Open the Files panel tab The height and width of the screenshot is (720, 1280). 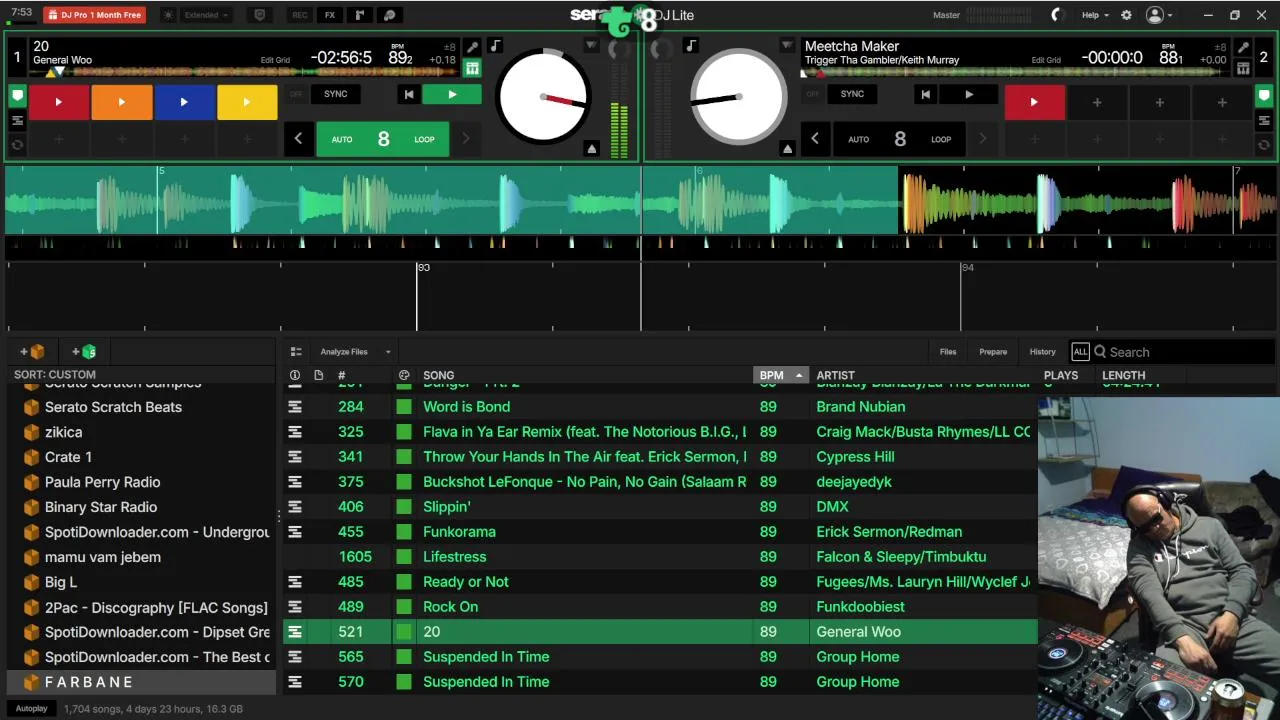coord(948,352)
